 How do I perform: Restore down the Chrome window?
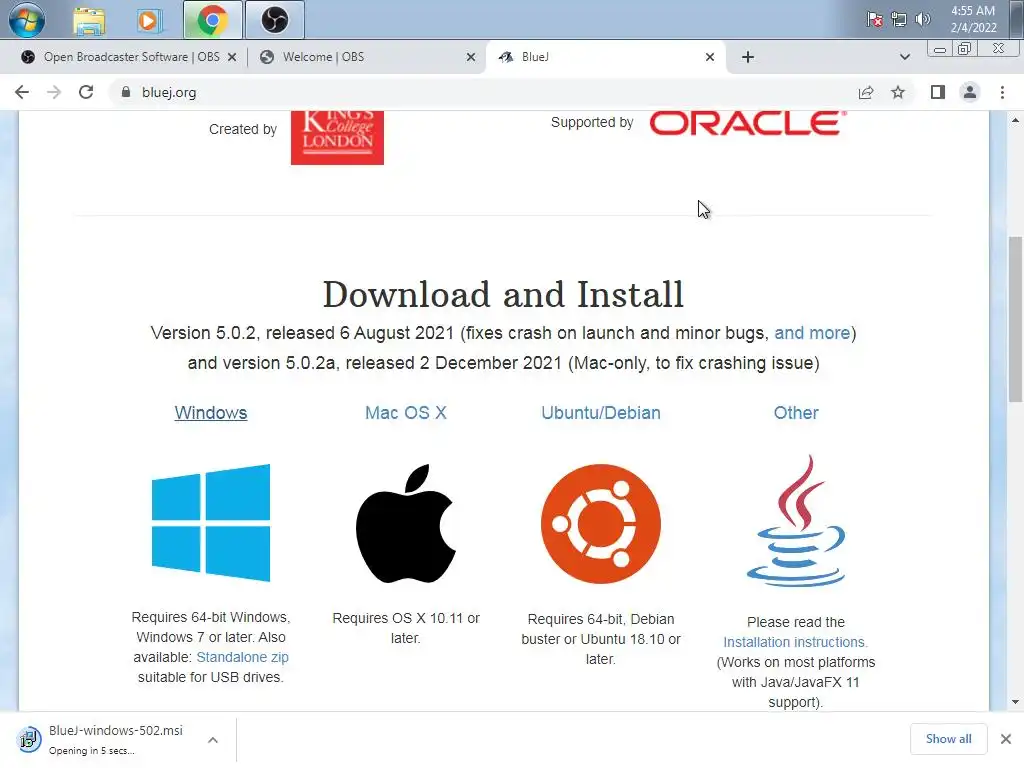click(x=965, y=49)
